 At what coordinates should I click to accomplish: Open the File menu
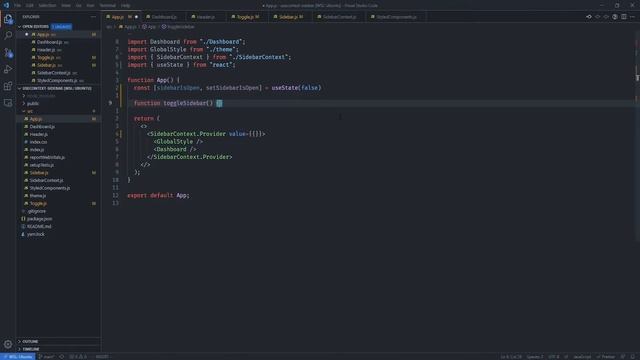[18, 5]
